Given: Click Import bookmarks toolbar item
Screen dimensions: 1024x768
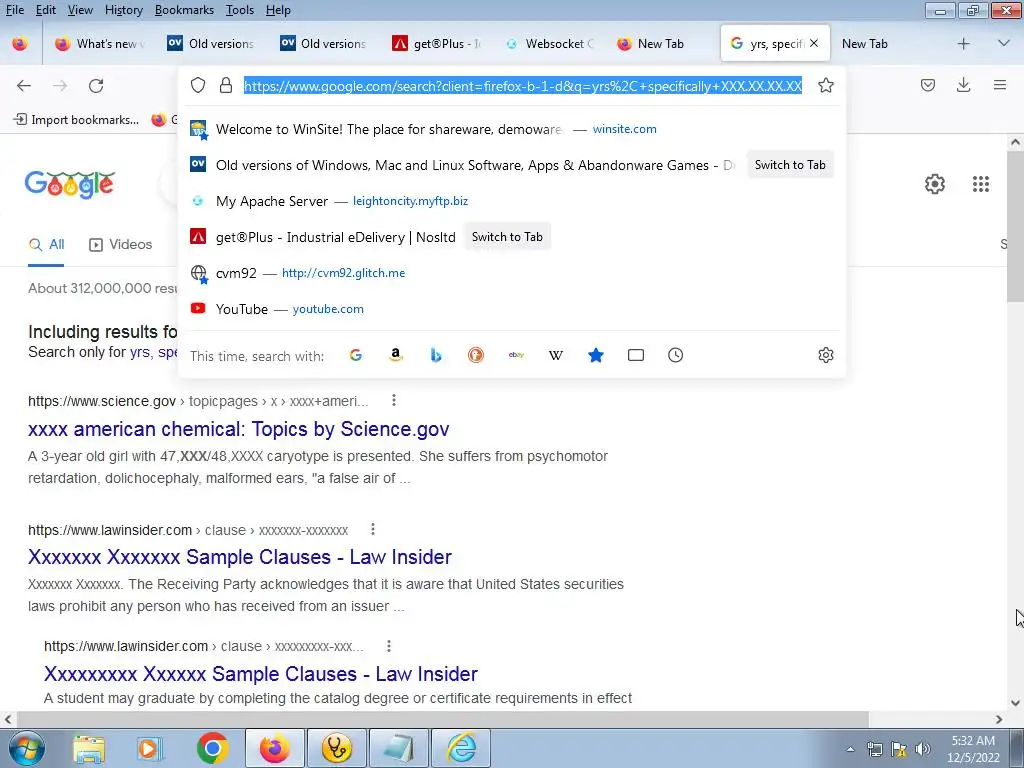Looking at the screenshot, I should [76, 120].
